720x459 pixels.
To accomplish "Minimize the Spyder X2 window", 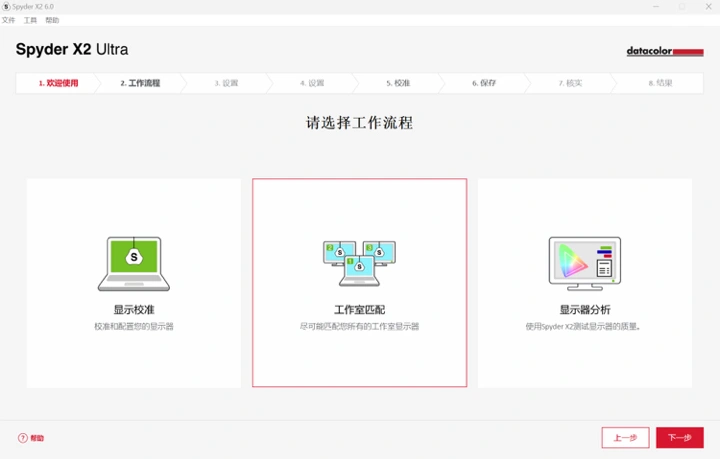I will point(656,6).
